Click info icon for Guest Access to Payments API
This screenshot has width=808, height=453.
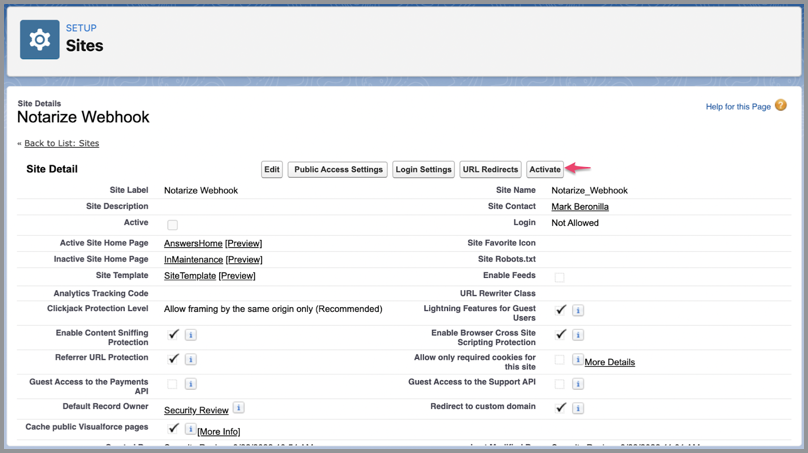coord(190,384)
